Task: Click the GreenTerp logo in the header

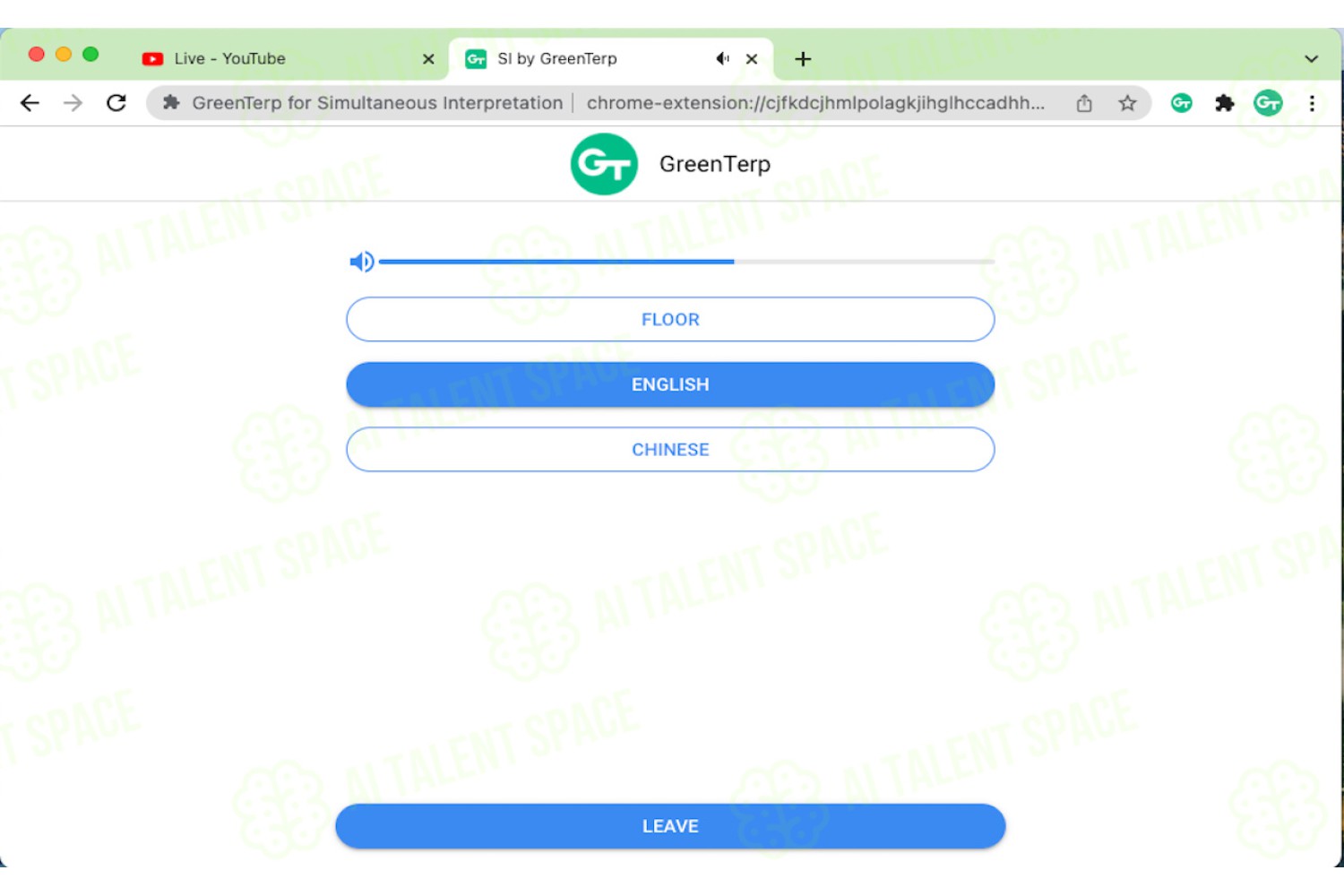Action: [604, 164]
